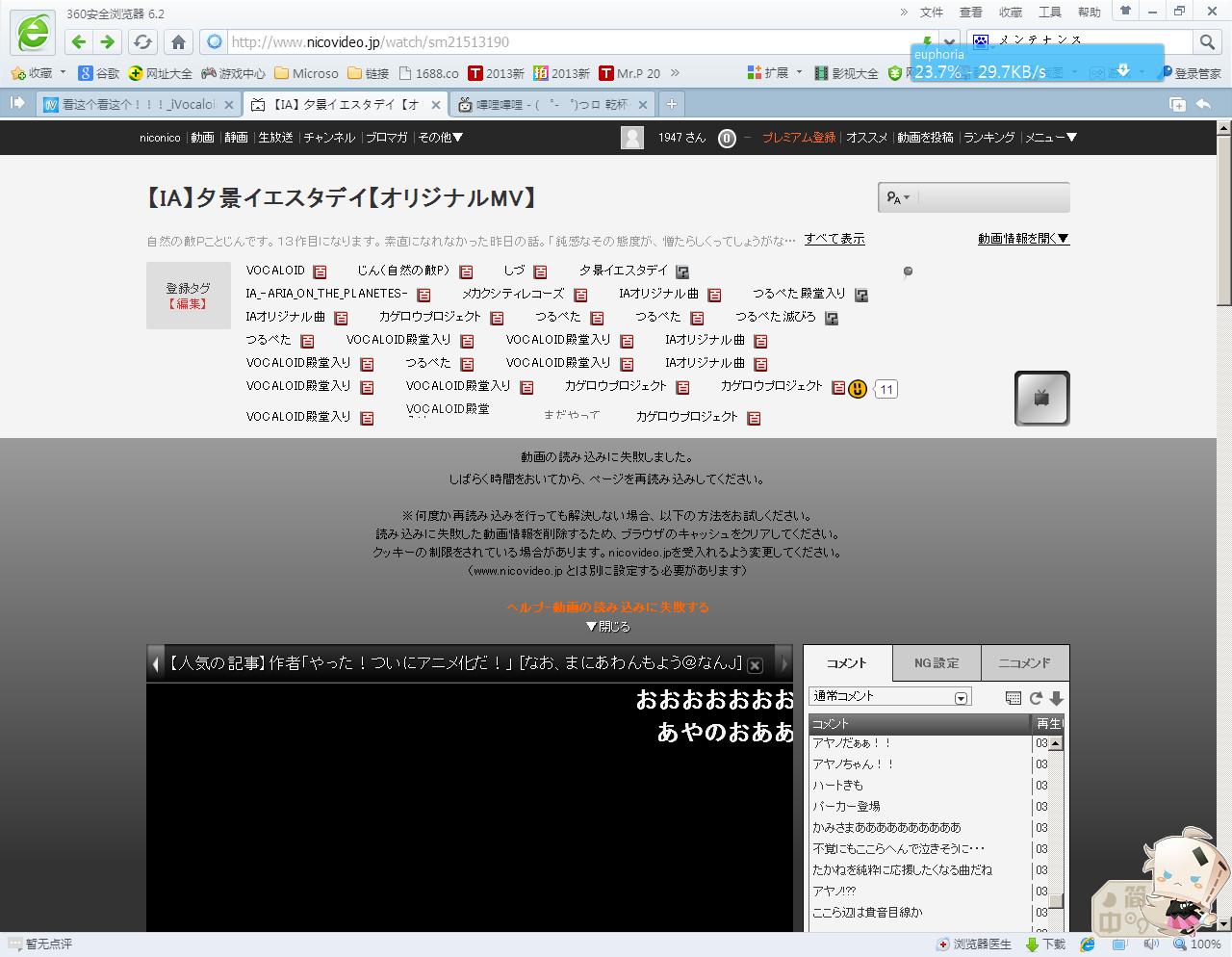Image resolution: width=1232 pixels, height=957 pixels.
Task: Go back with the browser back arrow
Action: (79, 42)
